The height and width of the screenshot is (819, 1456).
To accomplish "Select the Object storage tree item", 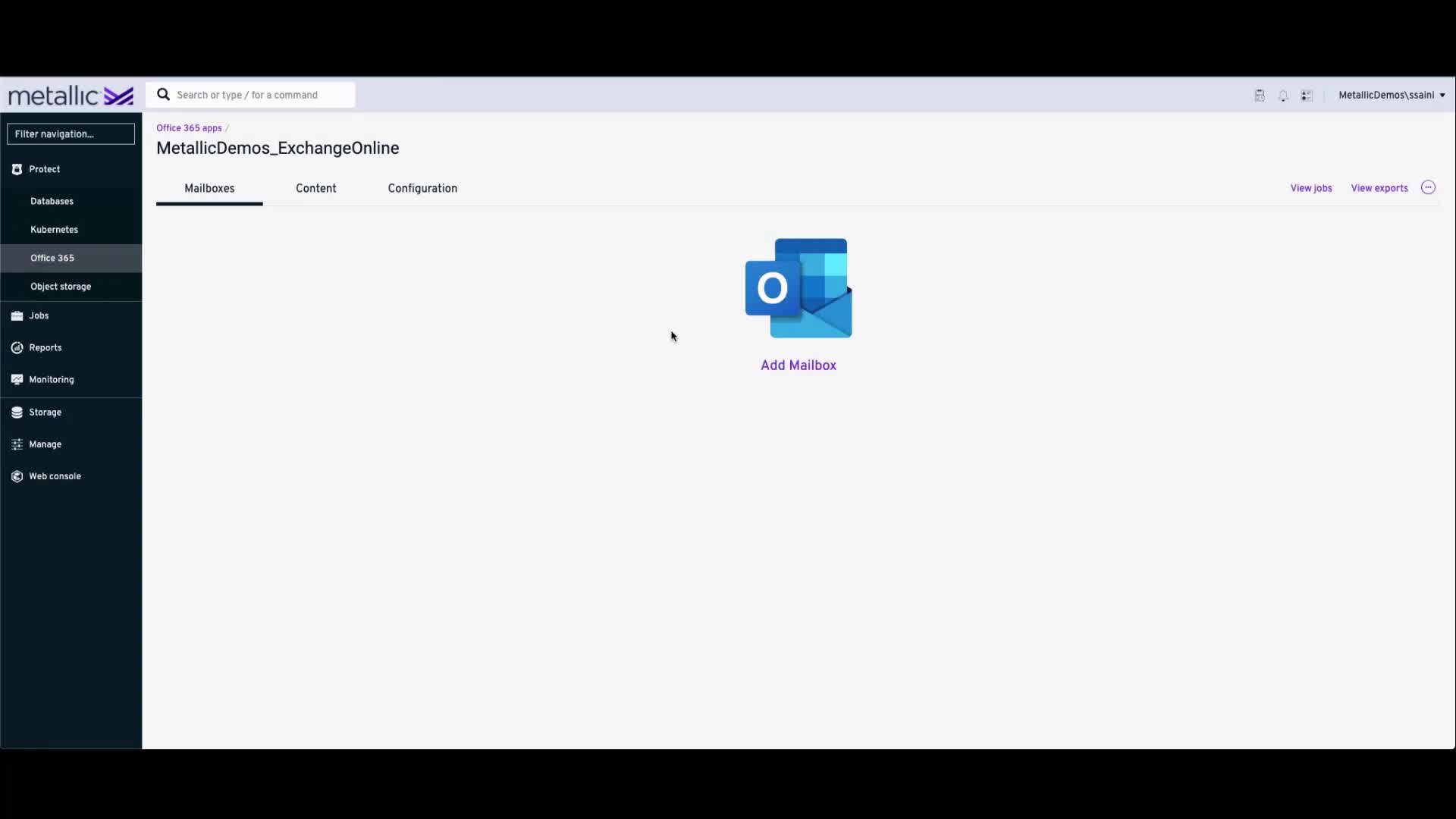I will point(60,286).
